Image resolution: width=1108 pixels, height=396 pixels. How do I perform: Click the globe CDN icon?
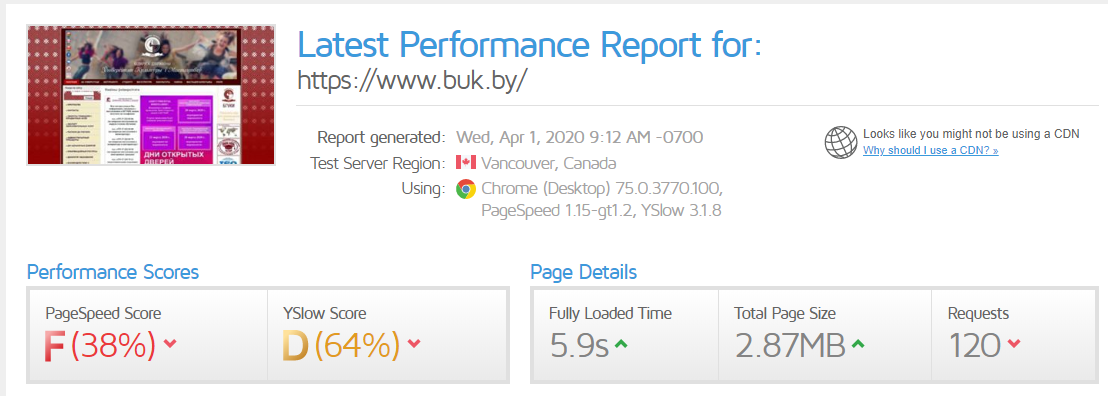pos(841,142)
